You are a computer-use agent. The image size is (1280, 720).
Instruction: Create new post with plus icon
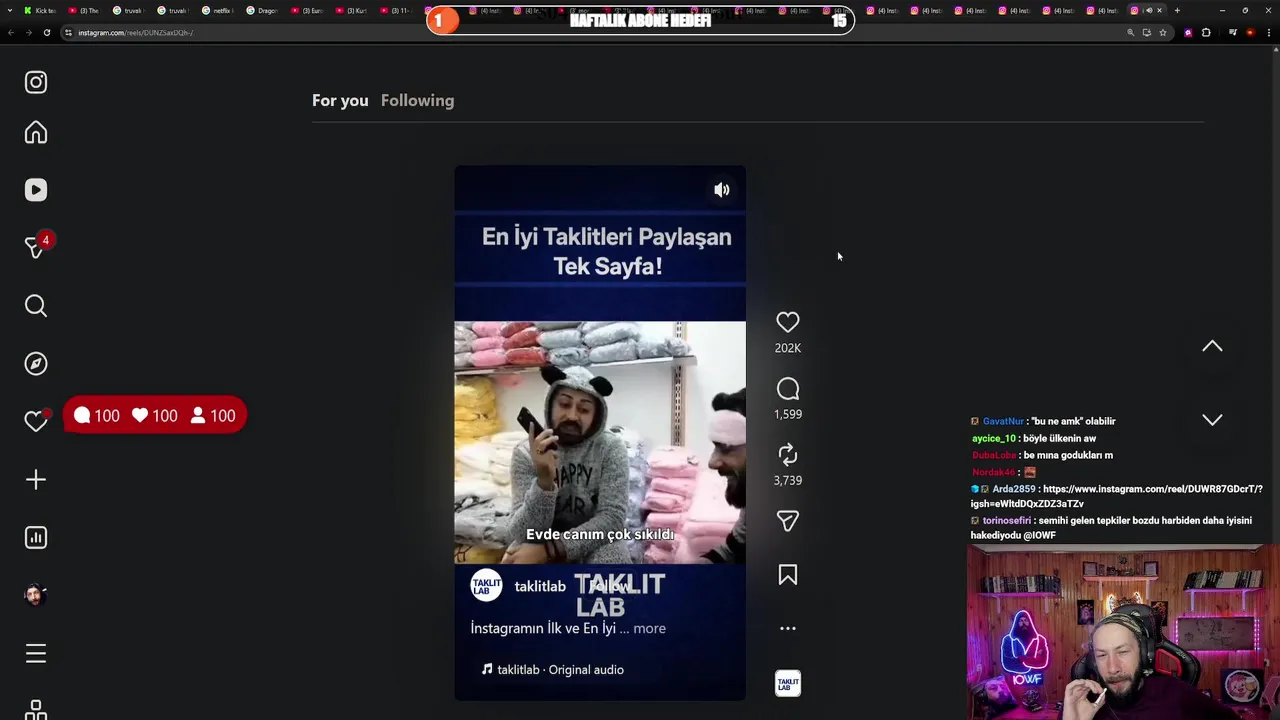pyautogui.click(x=36, y=480)
